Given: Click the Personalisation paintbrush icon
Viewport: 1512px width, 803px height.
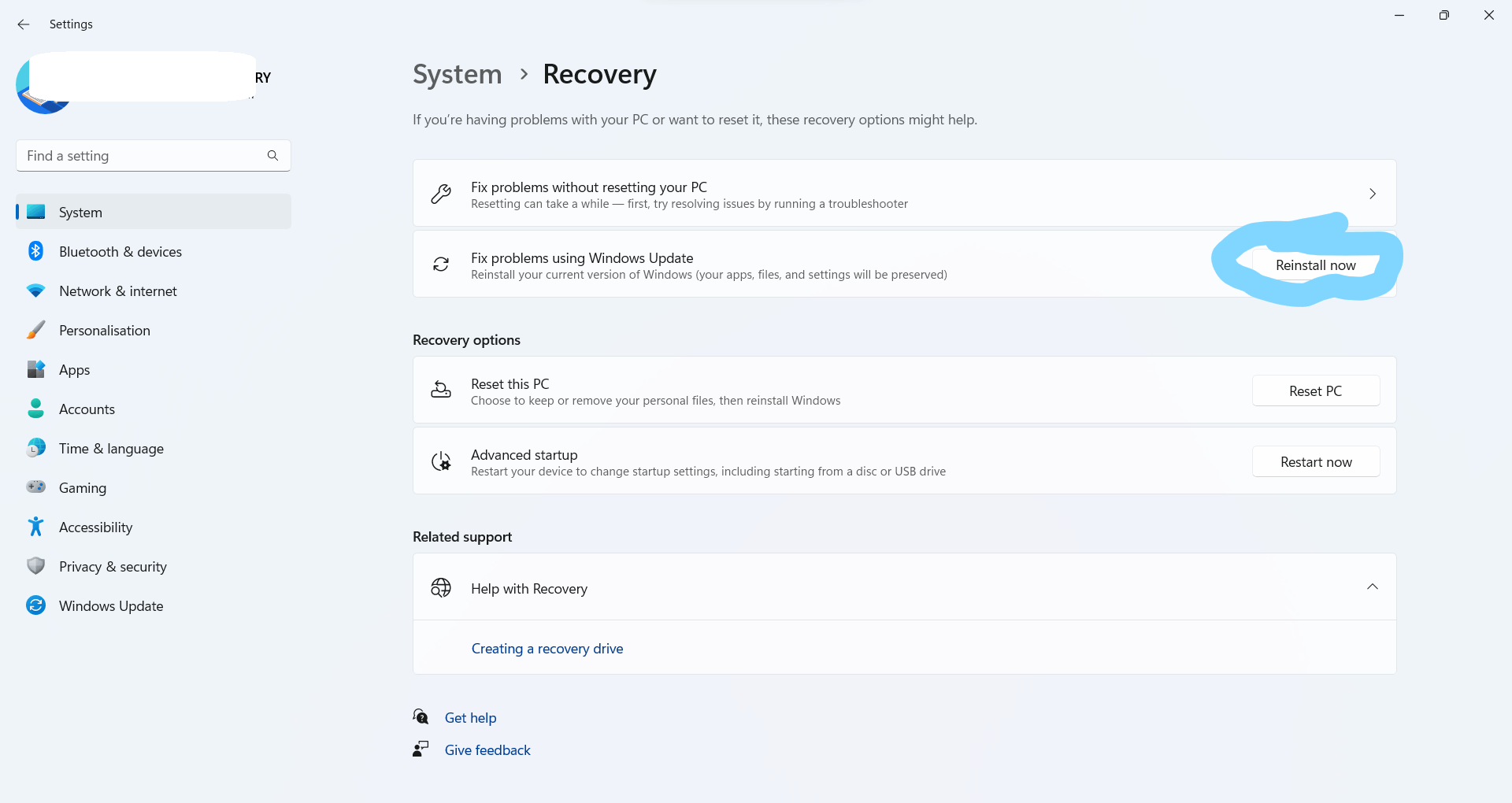Looking at the screenshot, I should click(36, 330).
